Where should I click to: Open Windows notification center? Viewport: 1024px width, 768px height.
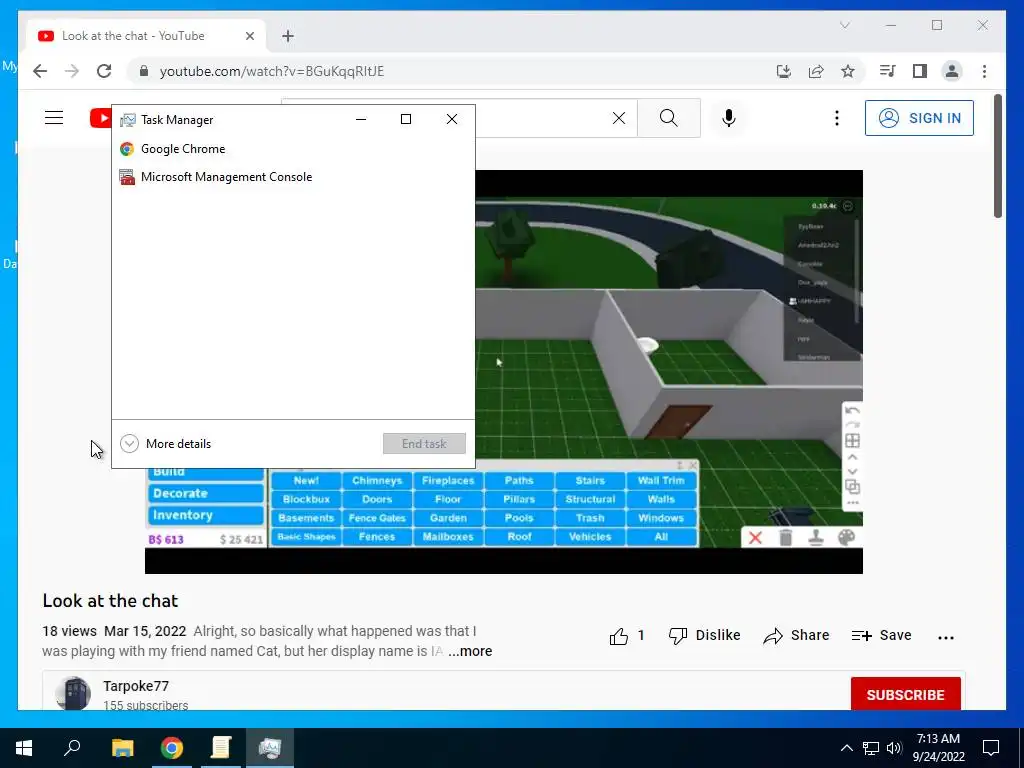click(x=991, y=748)
